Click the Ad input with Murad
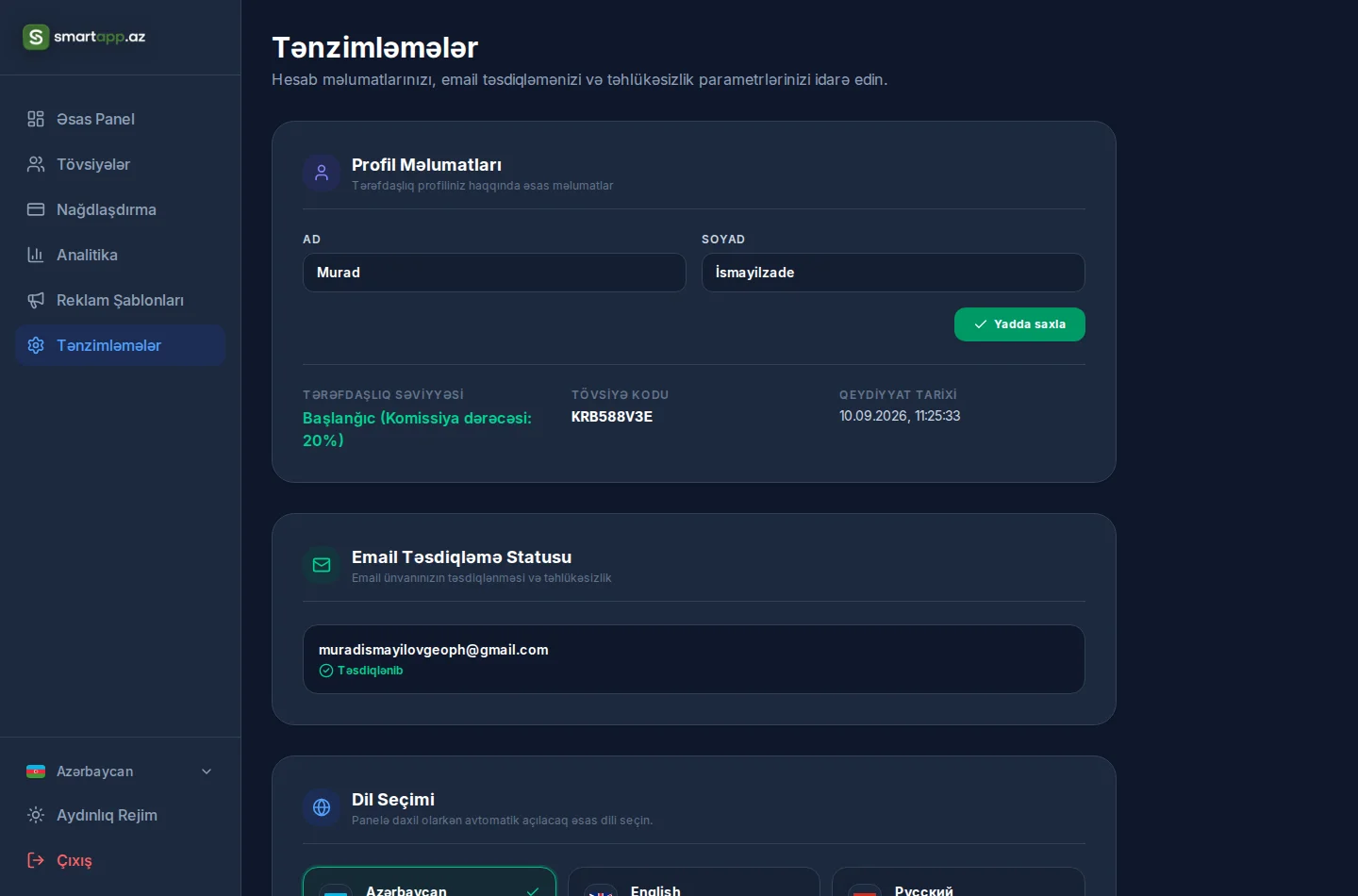The width and height of the screenshot is (1358, 896). click(494, 273)
